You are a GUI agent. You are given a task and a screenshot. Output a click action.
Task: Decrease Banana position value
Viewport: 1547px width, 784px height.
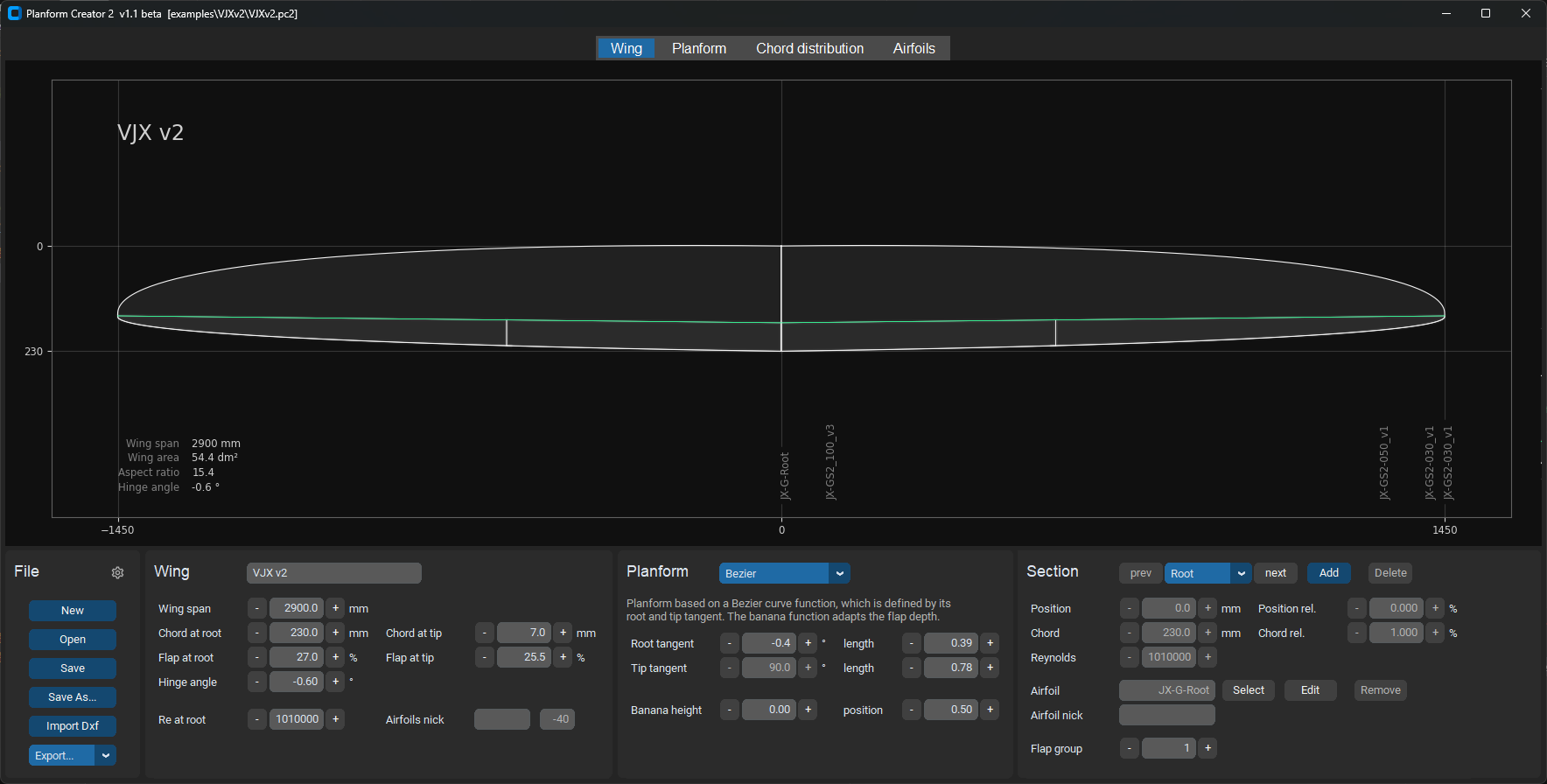pyautogui.click(x=912, y=710)
